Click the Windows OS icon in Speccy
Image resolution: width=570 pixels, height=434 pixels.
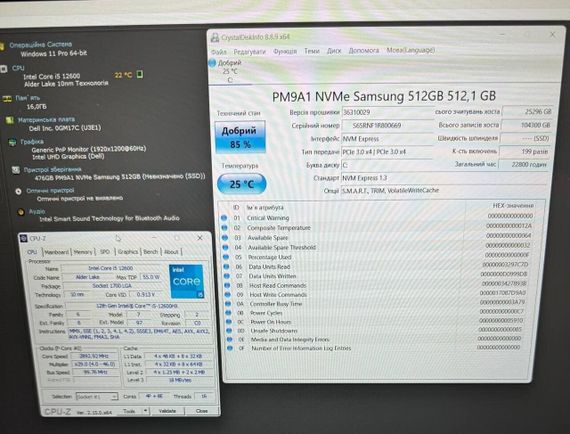(x=2, y=46)
